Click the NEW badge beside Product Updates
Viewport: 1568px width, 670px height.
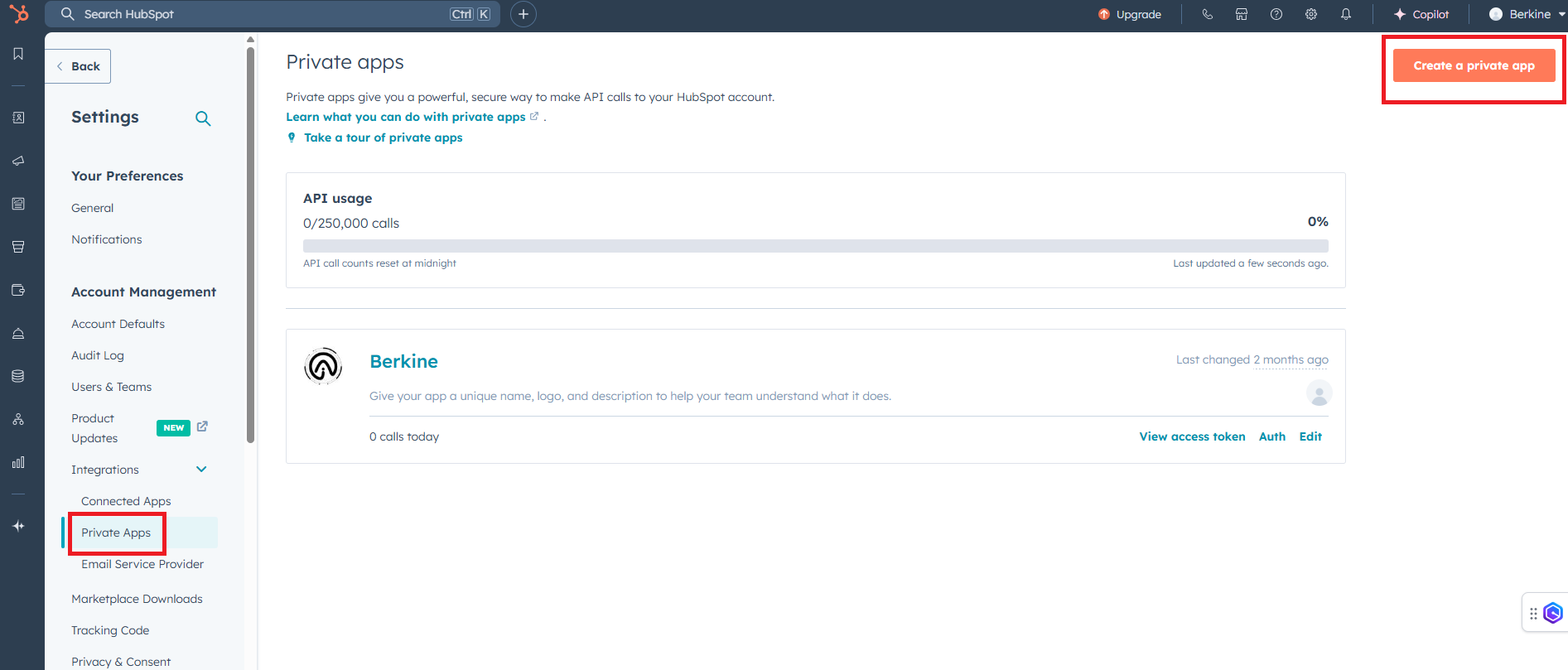point(173,427)
